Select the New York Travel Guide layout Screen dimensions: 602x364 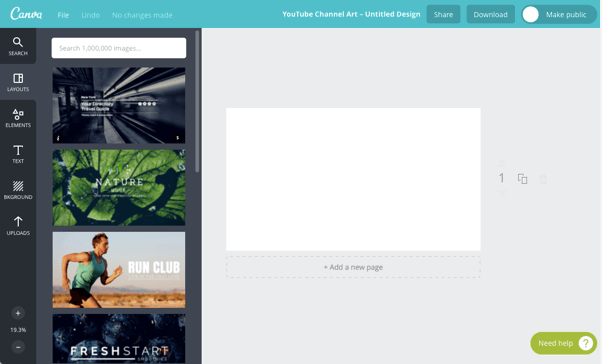tap(119, 106)
